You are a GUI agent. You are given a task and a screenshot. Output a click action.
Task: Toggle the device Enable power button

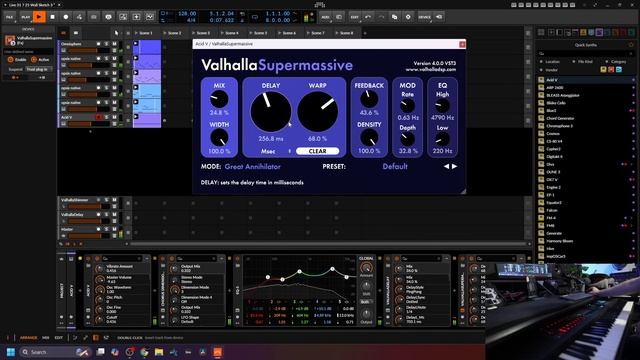(x=11, y=60)
